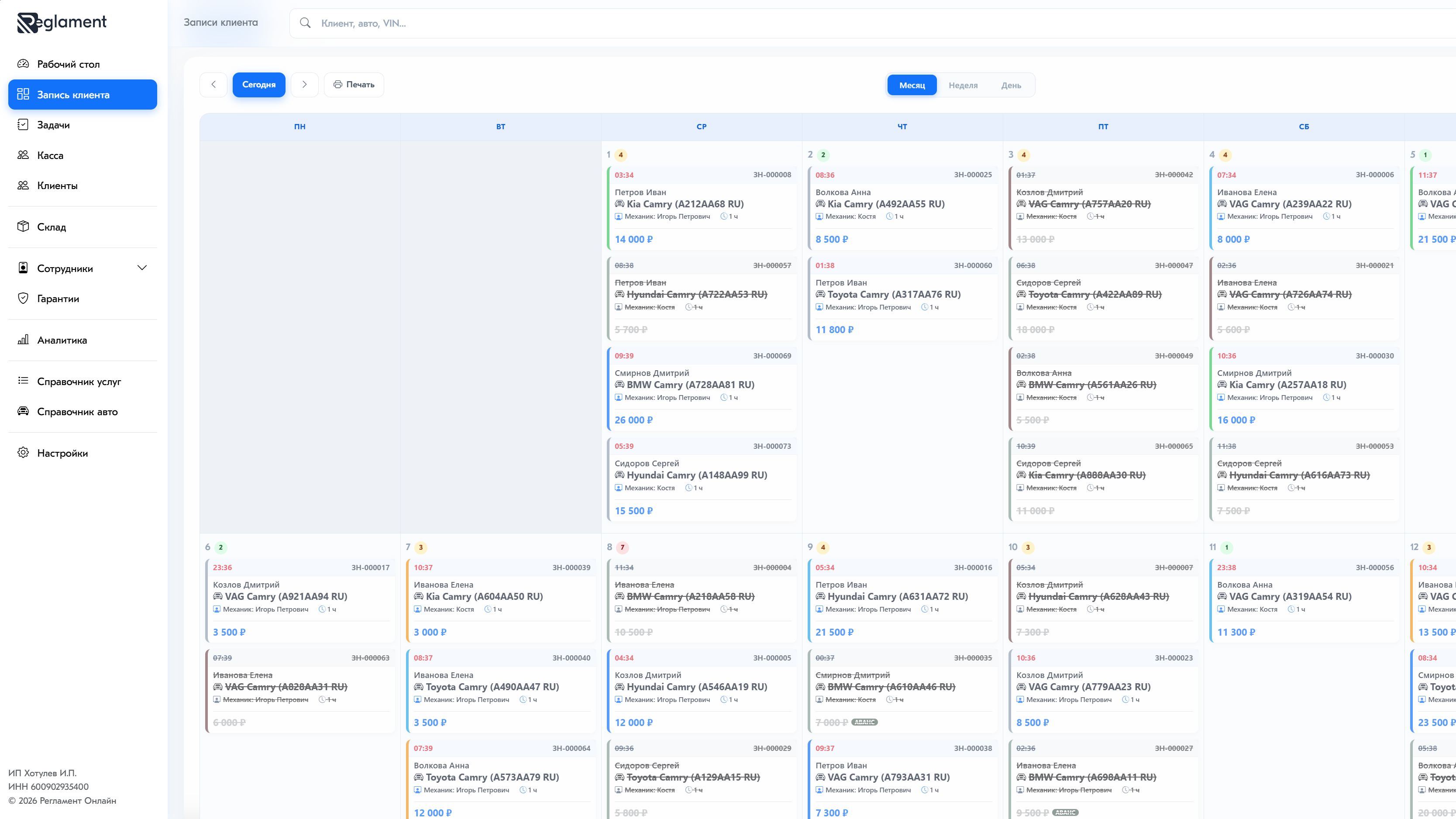Open the Reglament logo home
1456x819 pixels.
click(x=62, y=23)
